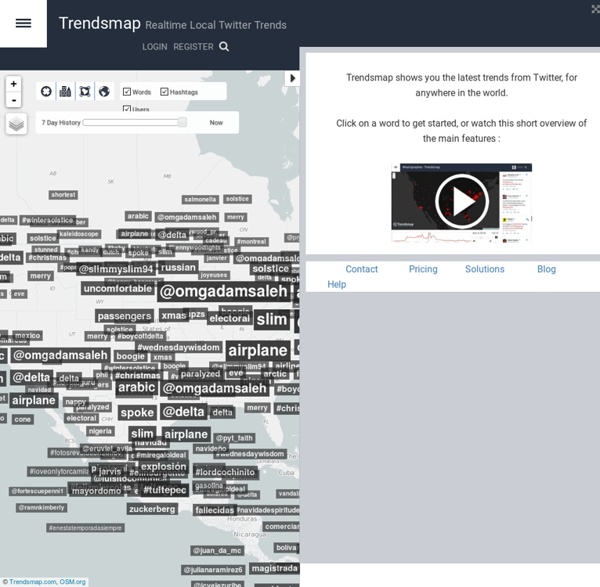Click the 'shortest' trend word
The width and height of the screenshot is (600, 587).
tap(63, 195)
